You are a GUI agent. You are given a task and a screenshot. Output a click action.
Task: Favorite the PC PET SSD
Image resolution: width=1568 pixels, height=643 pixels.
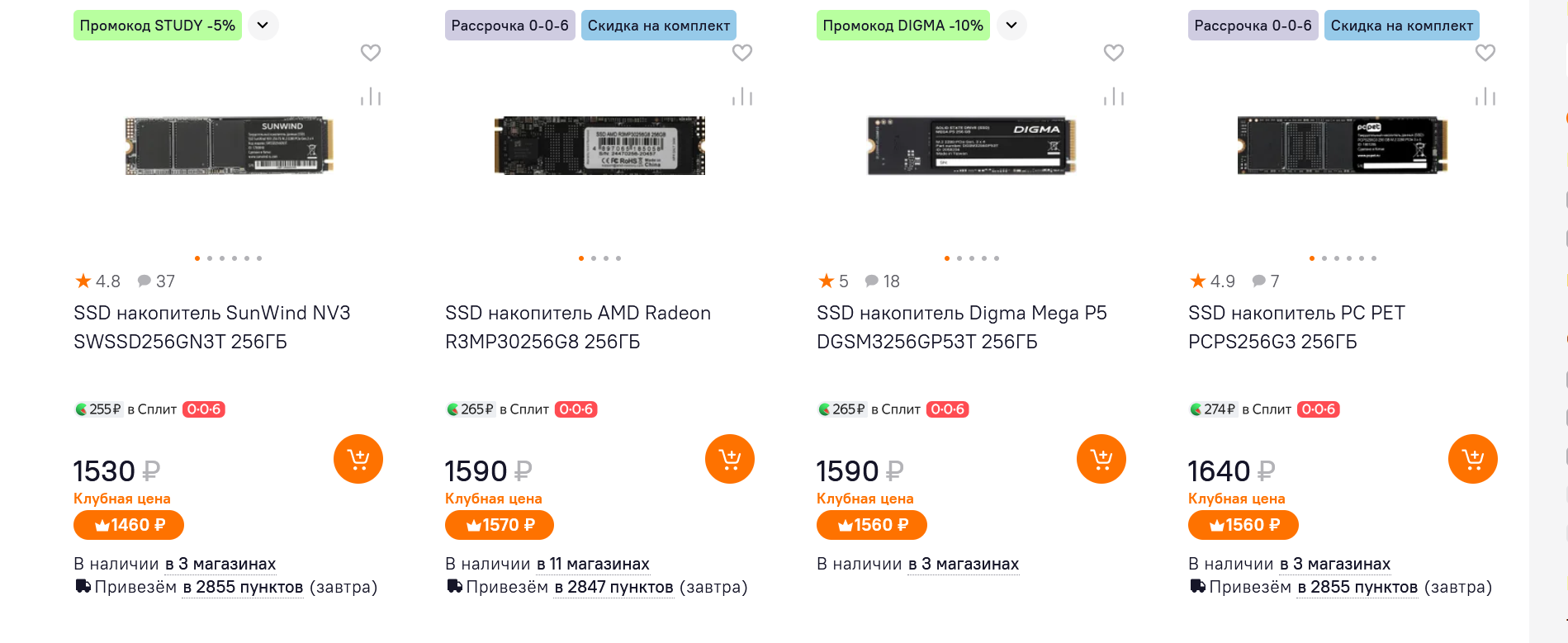click(1485, 53)
